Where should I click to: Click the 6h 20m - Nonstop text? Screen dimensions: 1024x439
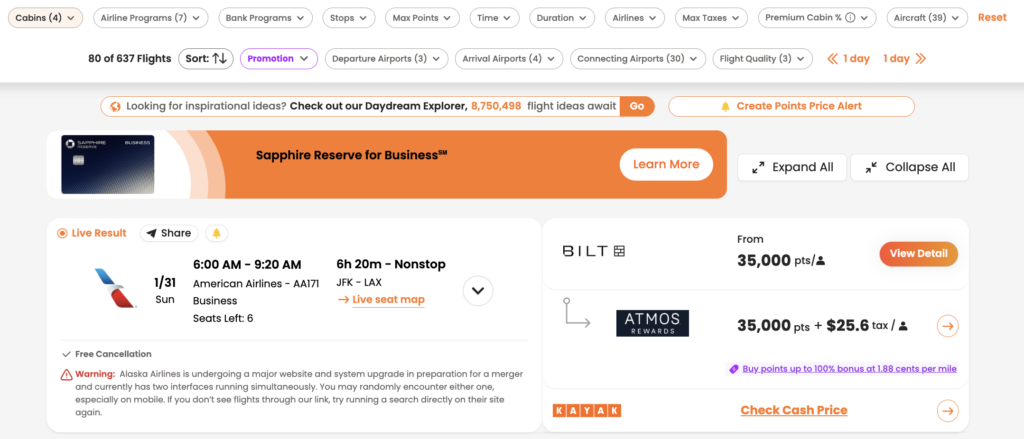coord(391,265)
